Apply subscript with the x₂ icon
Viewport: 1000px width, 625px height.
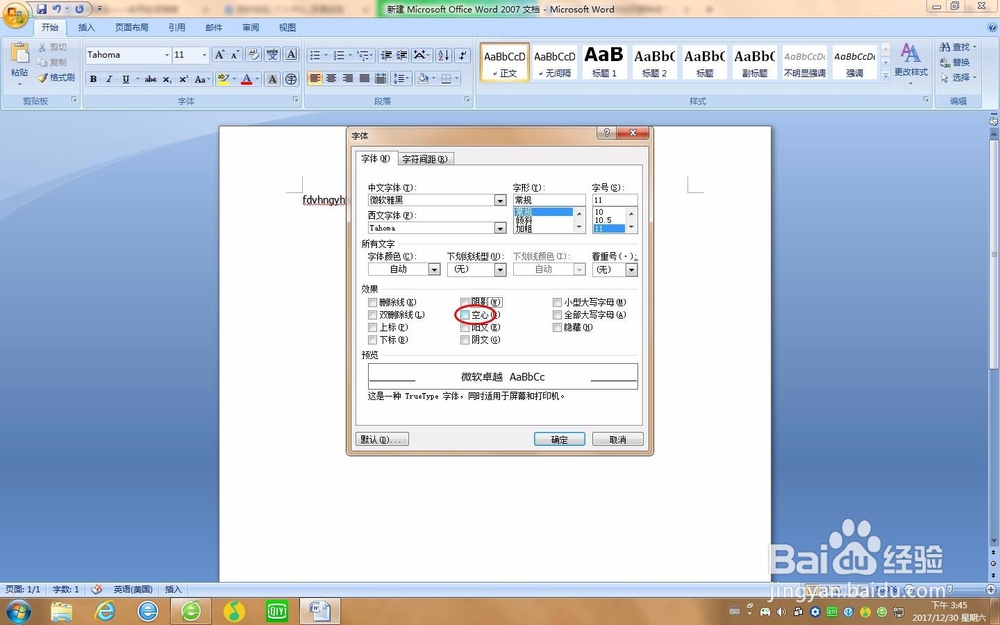(166, 79)
